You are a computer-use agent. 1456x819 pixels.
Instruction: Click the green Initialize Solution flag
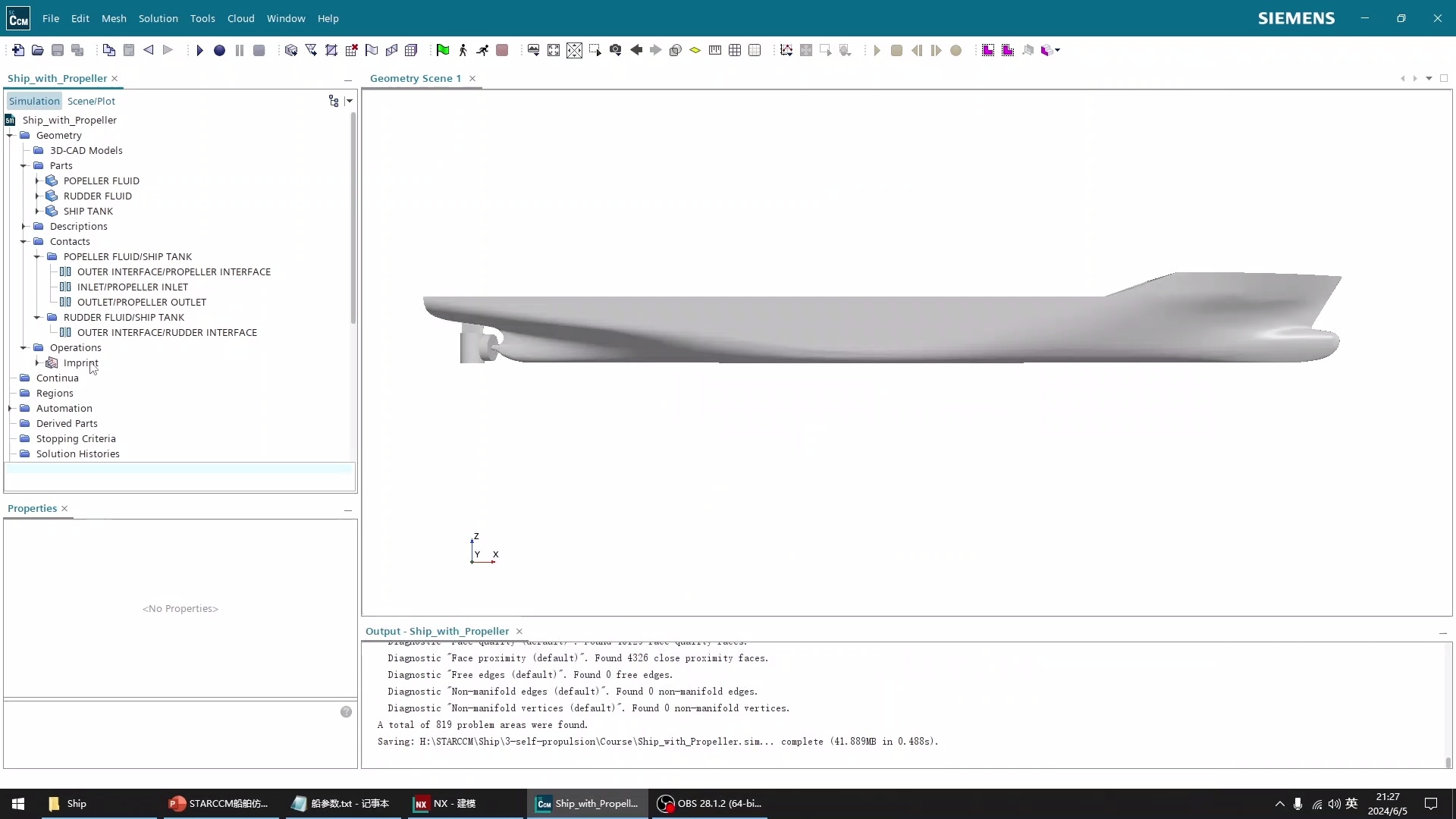[443, 50]
